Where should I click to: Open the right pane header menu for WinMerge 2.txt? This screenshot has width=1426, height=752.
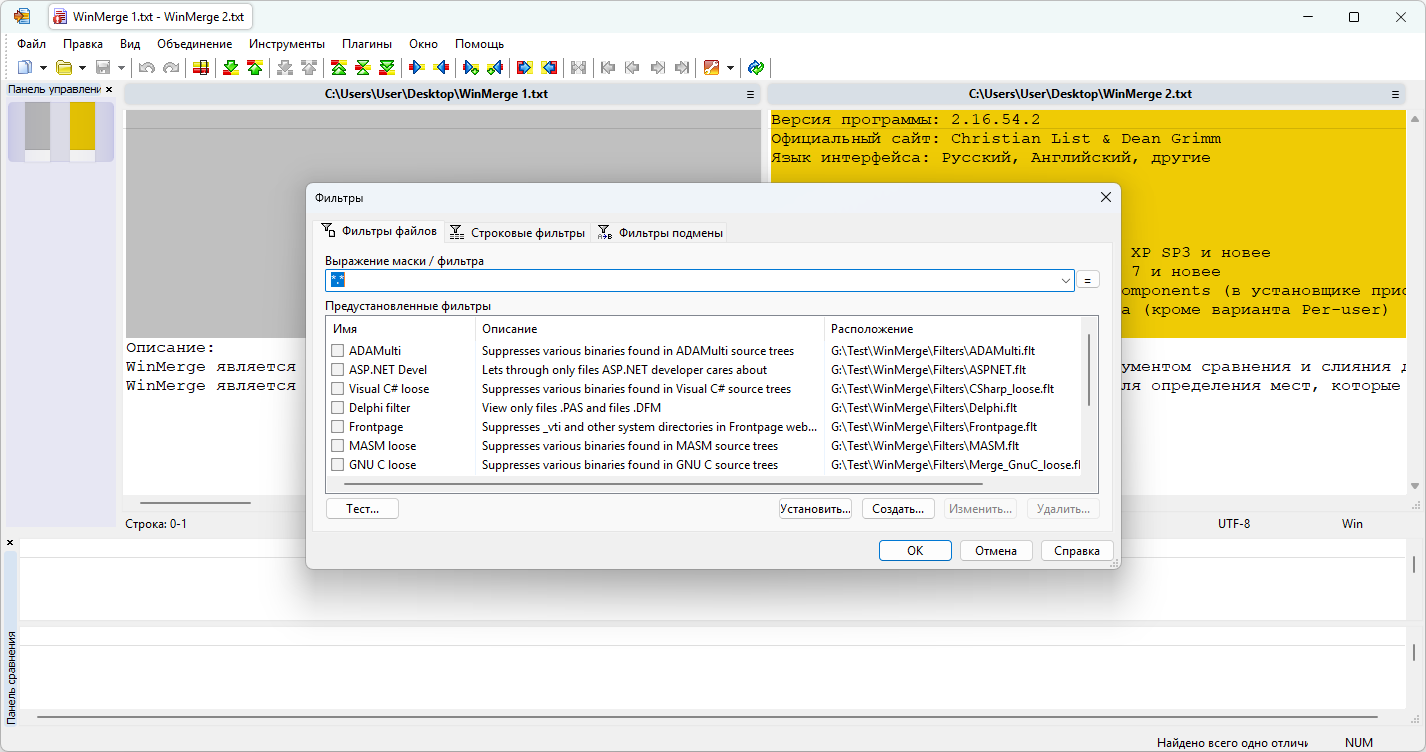point(1395,94)
